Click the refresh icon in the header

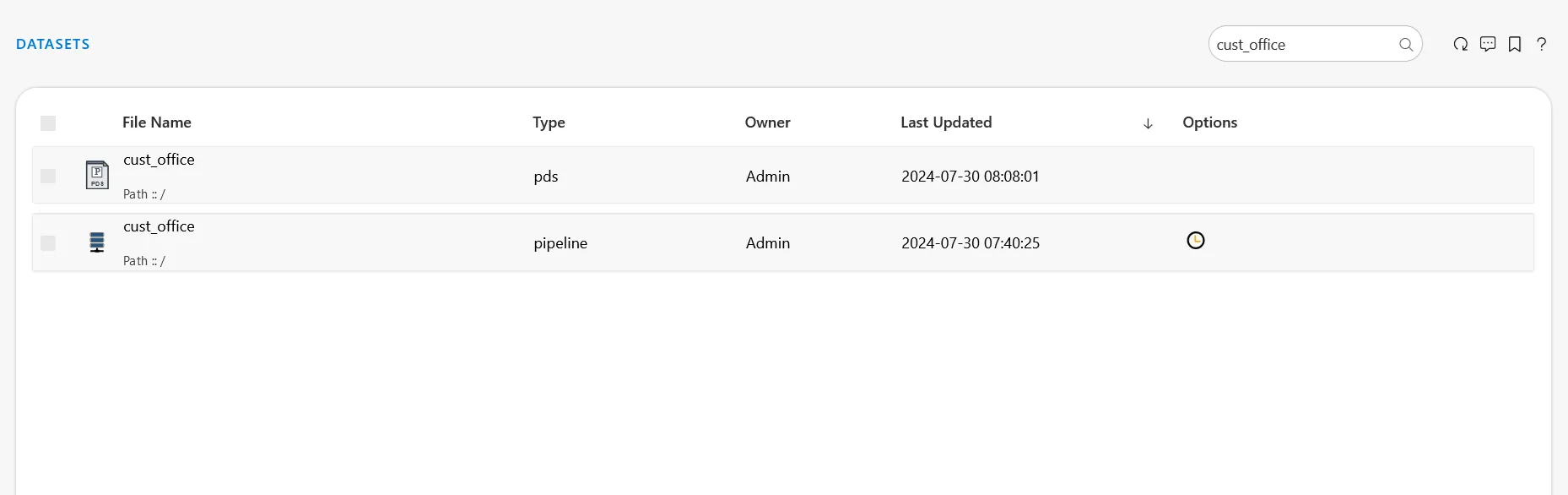(1461, 44)
